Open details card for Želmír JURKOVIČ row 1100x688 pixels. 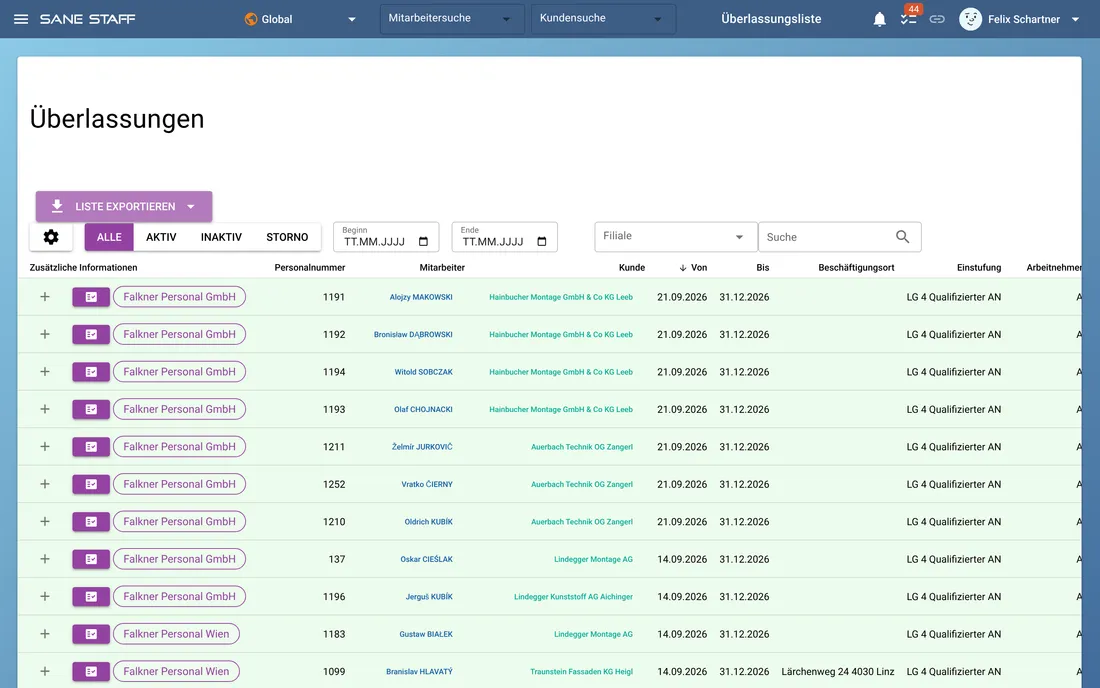coord(91,447)
